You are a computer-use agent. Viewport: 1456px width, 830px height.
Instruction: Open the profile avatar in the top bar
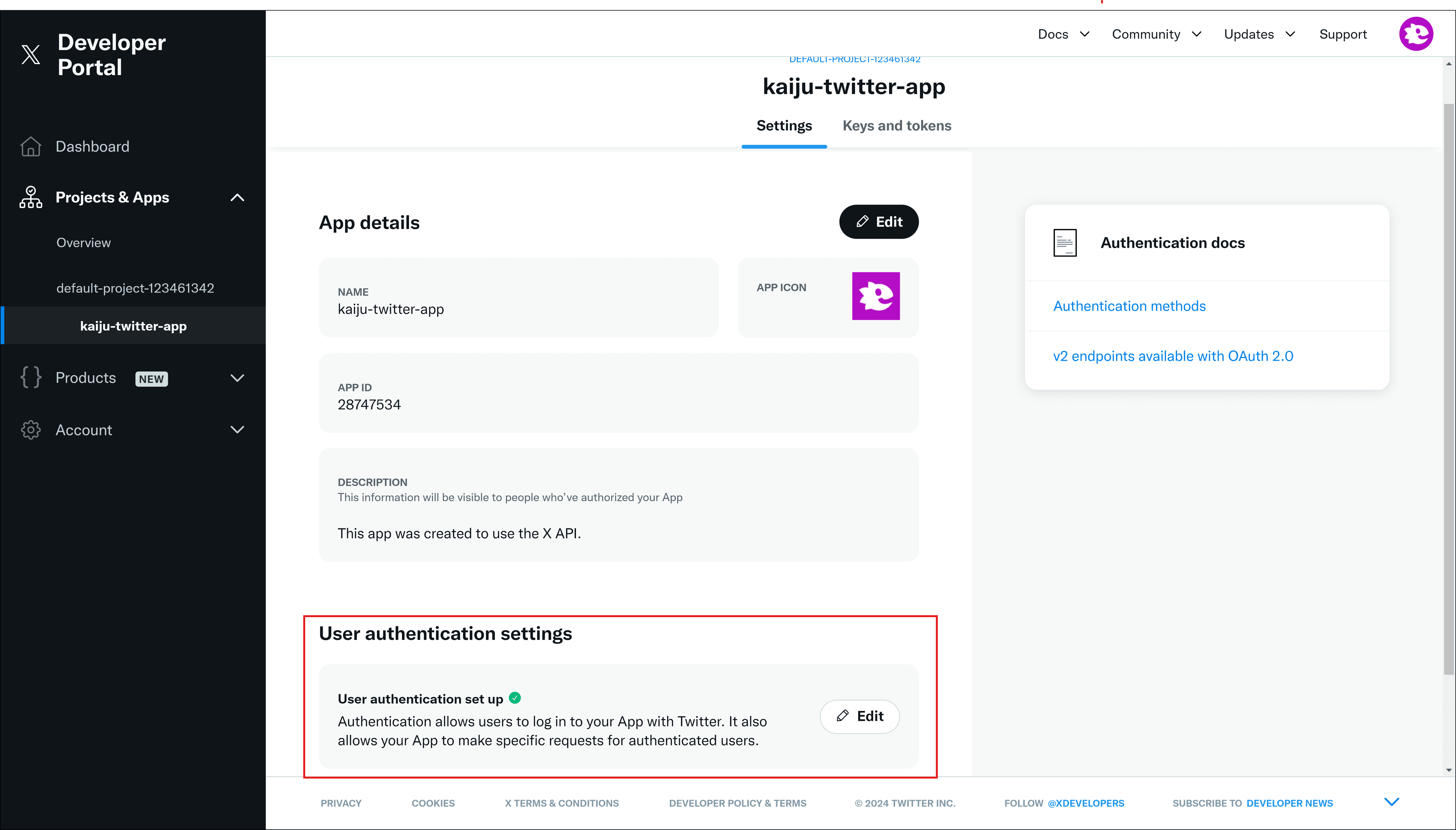pyautogui.click(x=1416, y=34)
